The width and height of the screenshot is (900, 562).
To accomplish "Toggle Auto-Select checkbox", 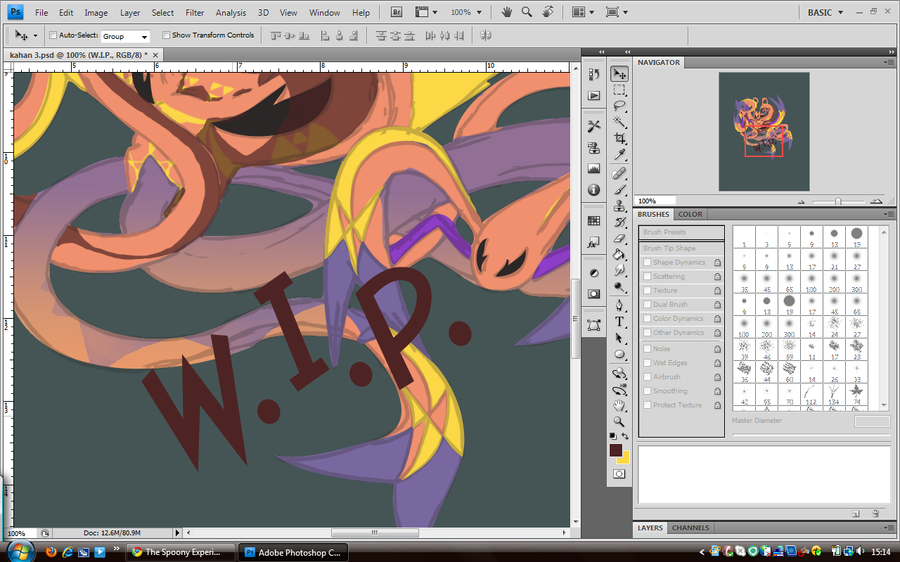I will click(x=53, y=35).
